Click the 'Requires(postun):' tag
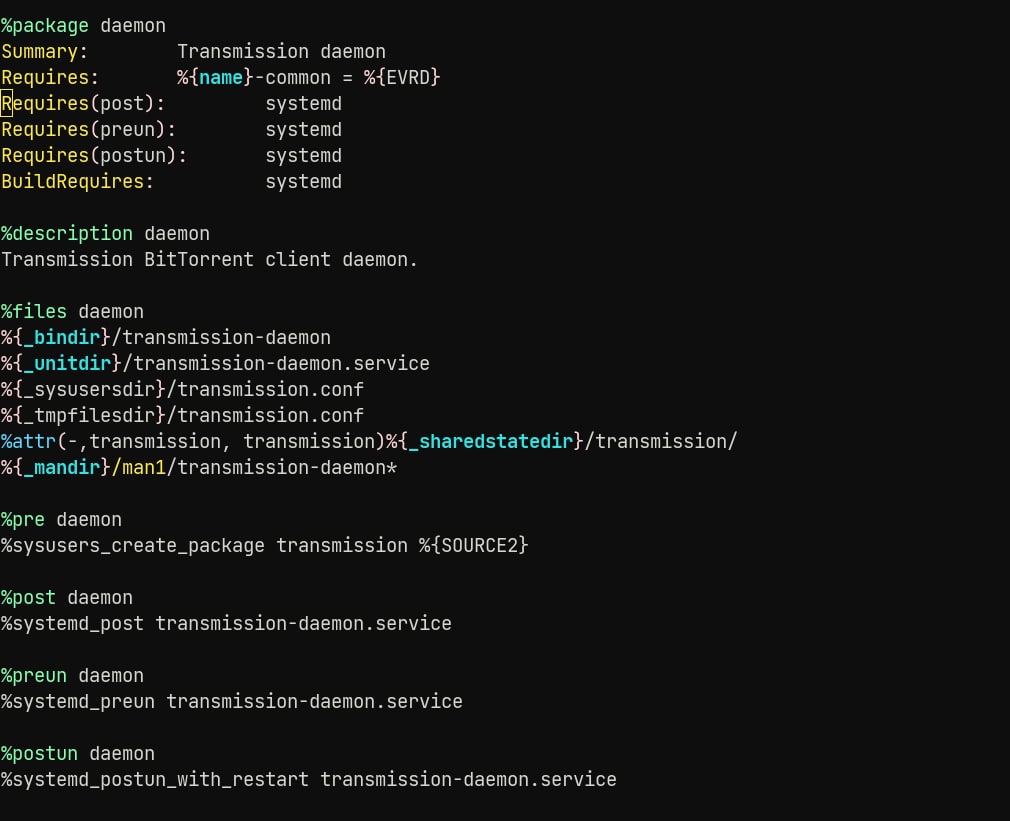The image size is (1010, 821). pos(94,156)
